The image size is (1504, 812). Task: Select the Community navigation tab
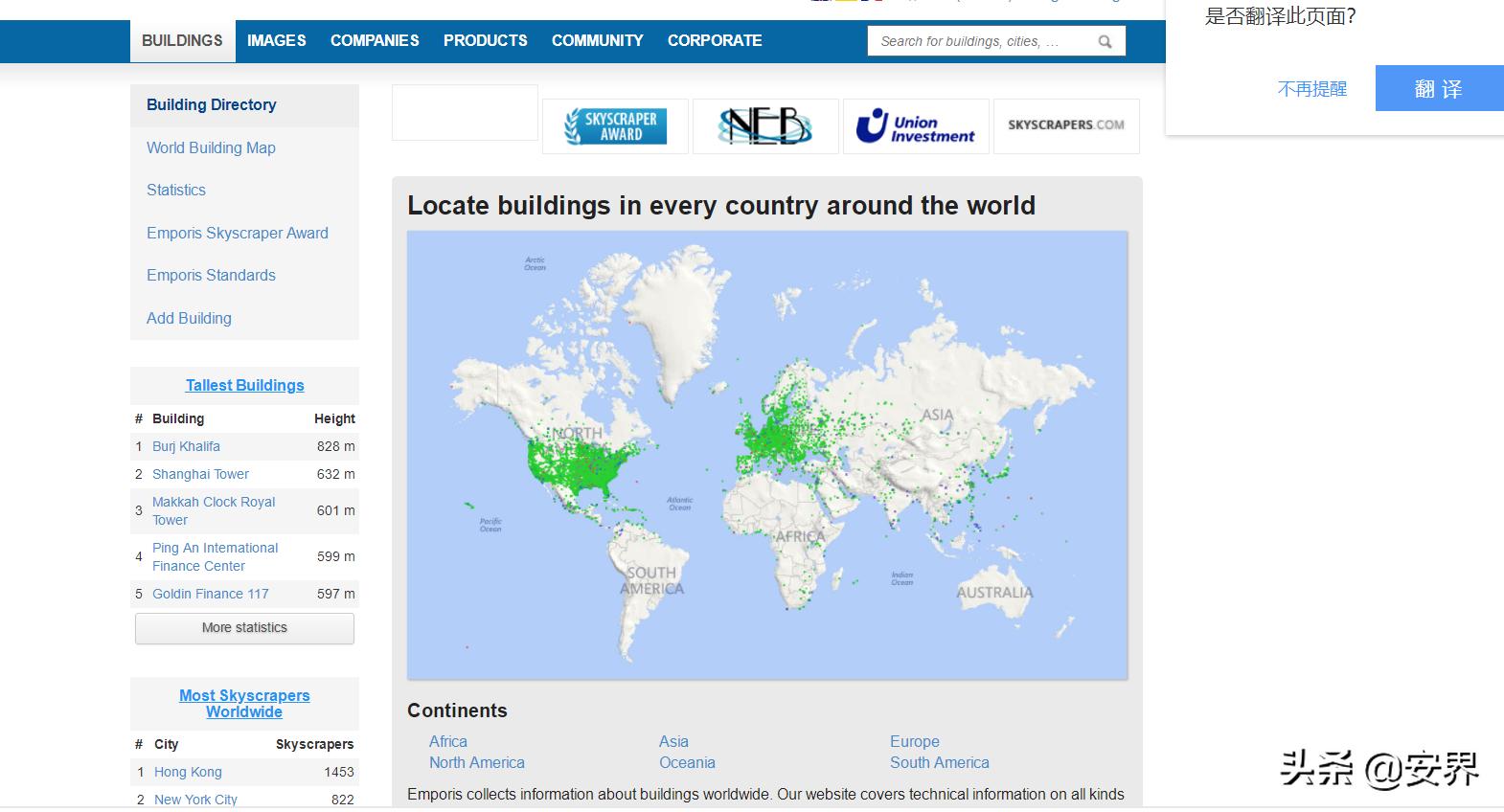pyautogui.click(x=597, y=41)
